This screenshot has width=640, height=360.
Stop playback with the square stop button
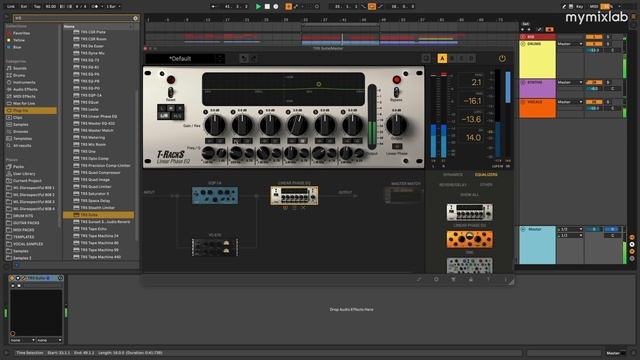click(267, 7)
